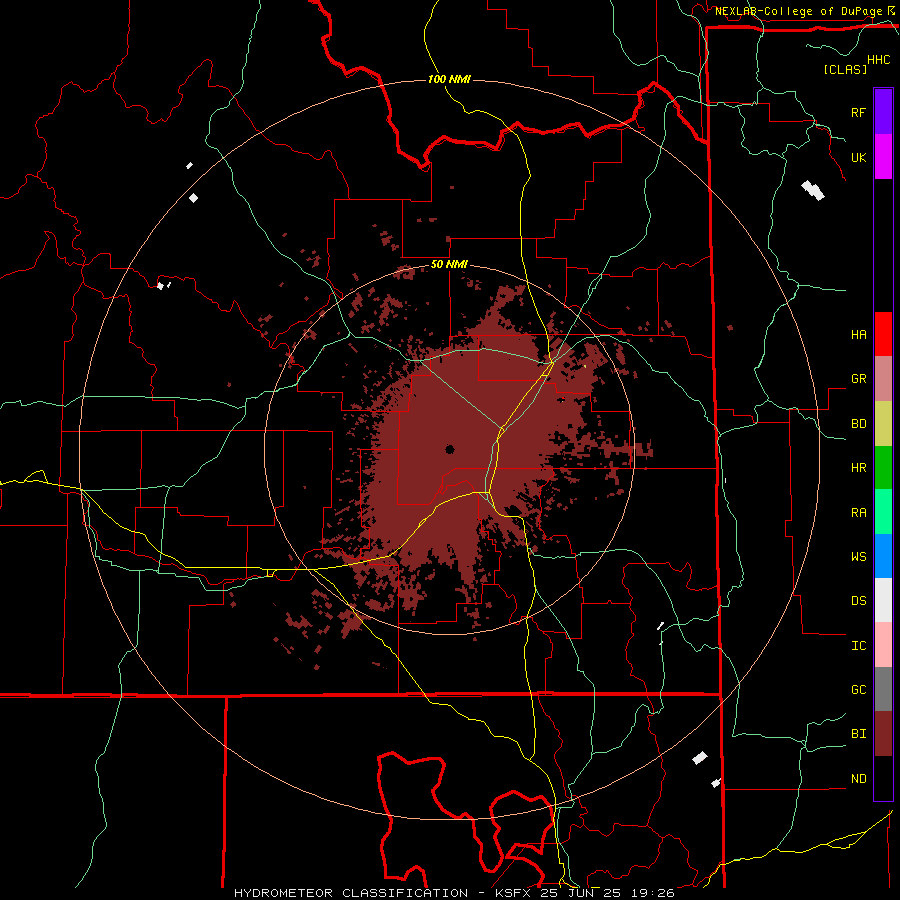Click the IC light pink legend swatch
Viewport: 900px width, 900px height.
[x=883, y=645]
